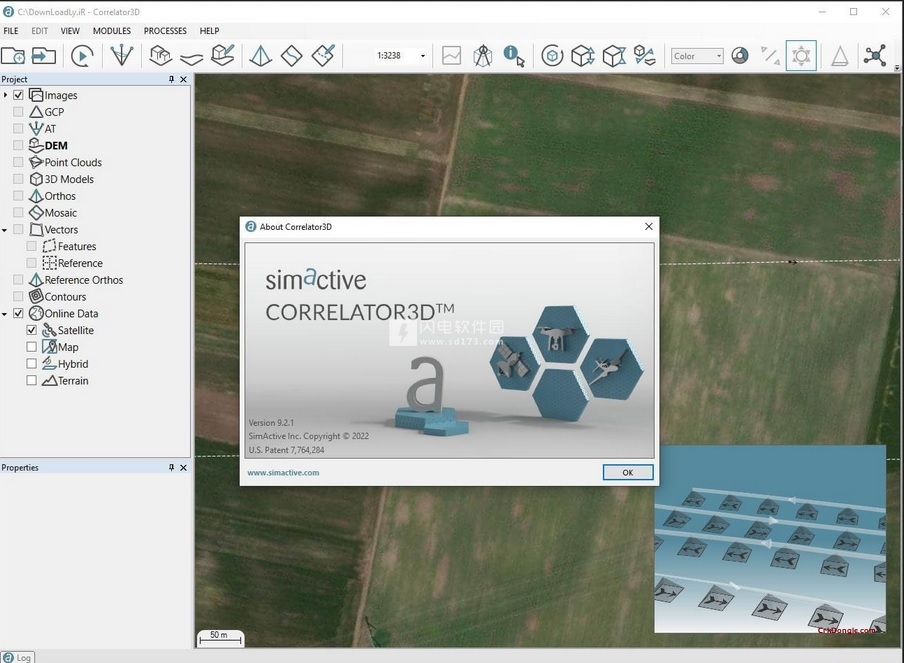Click OK in About Correlator3D dialog

click(x=628, y=472)
